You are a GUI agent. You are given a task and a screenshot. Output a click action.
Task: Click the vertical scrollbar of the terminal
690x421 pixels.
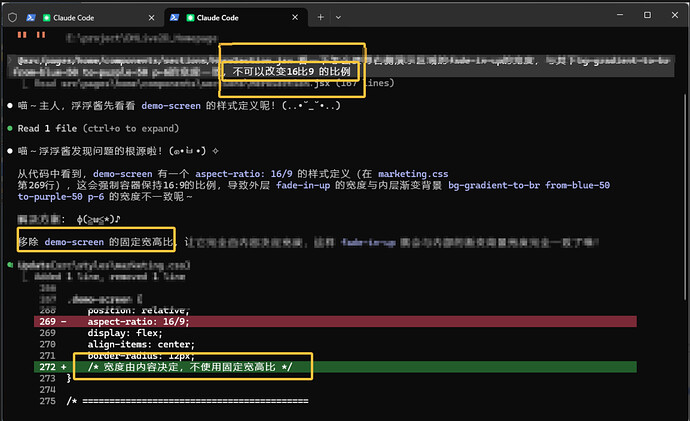[685, 198]
